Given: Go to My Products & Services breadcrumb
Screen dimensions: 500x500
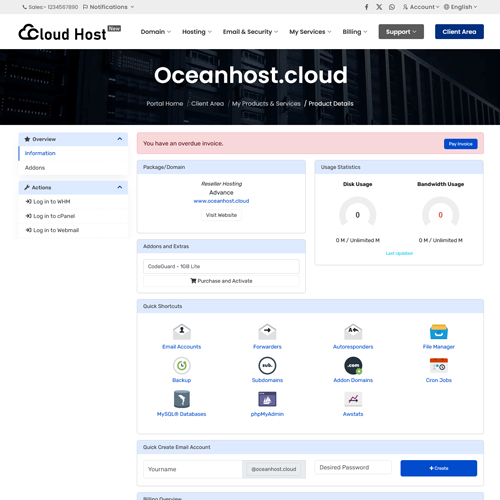Looking at the screenshot, I should [266, 104].
